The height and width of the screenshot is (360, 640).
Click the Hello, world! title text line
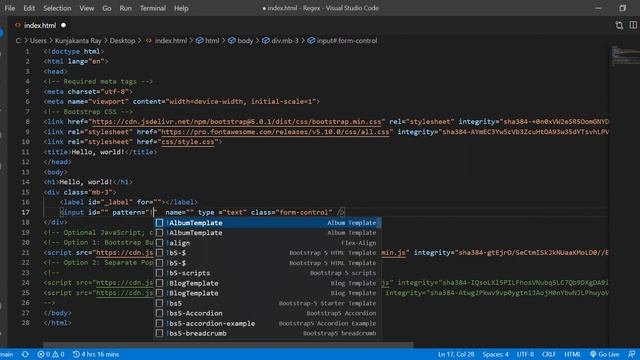(x=100, y=152)
